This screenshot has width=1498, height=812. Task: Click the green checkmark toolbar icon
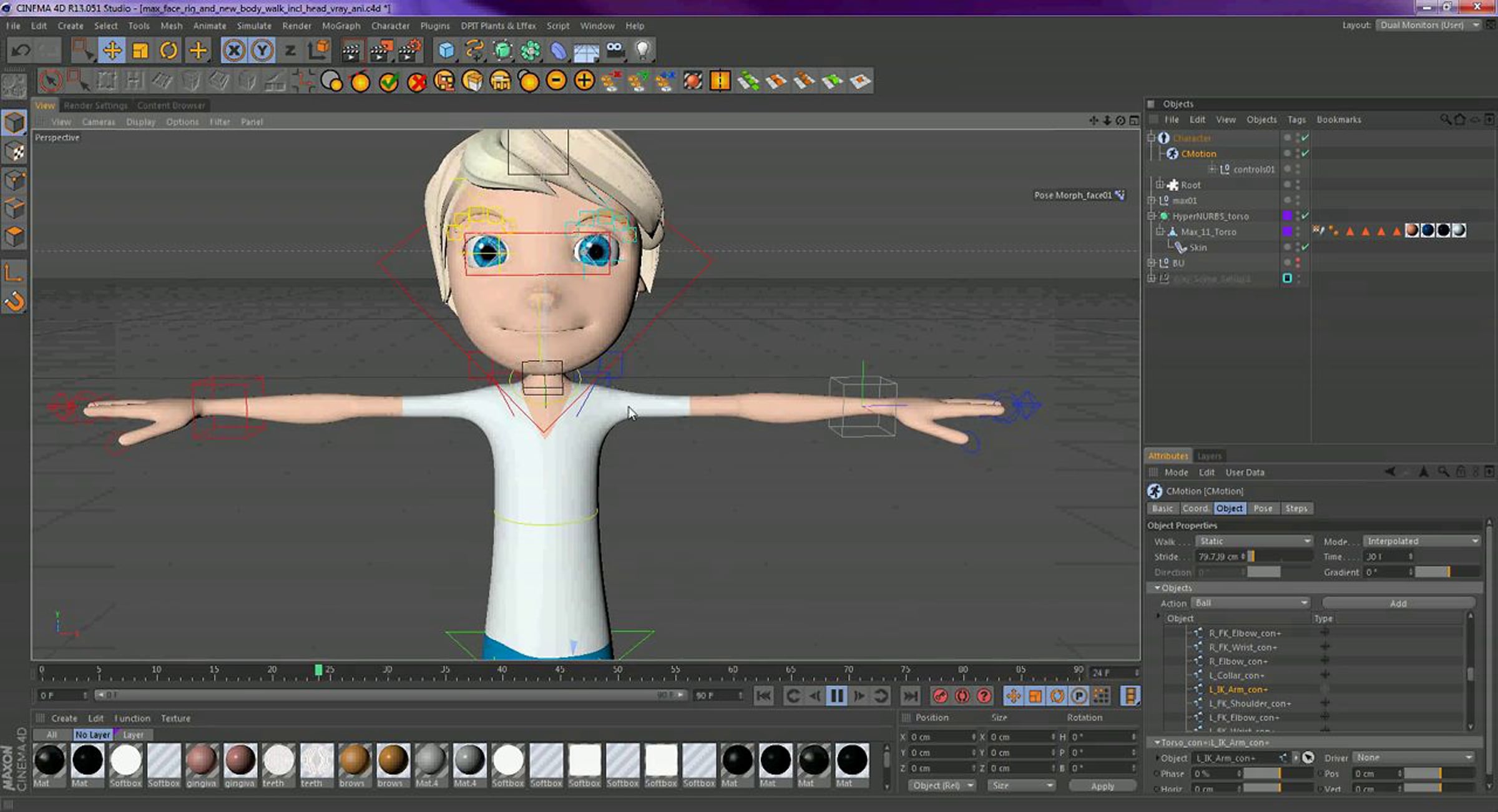[389, 81]
